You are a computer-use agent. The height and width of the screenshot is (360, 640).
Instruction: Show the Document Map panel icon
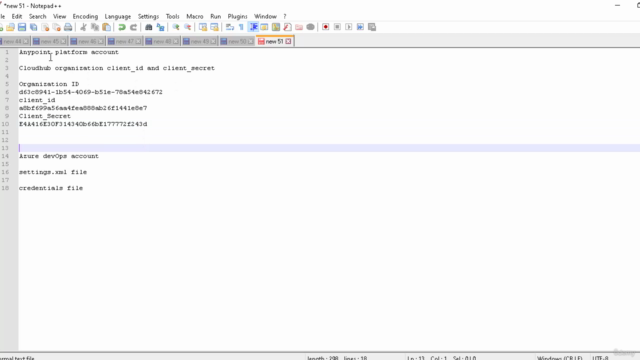(x=276, y=27)
